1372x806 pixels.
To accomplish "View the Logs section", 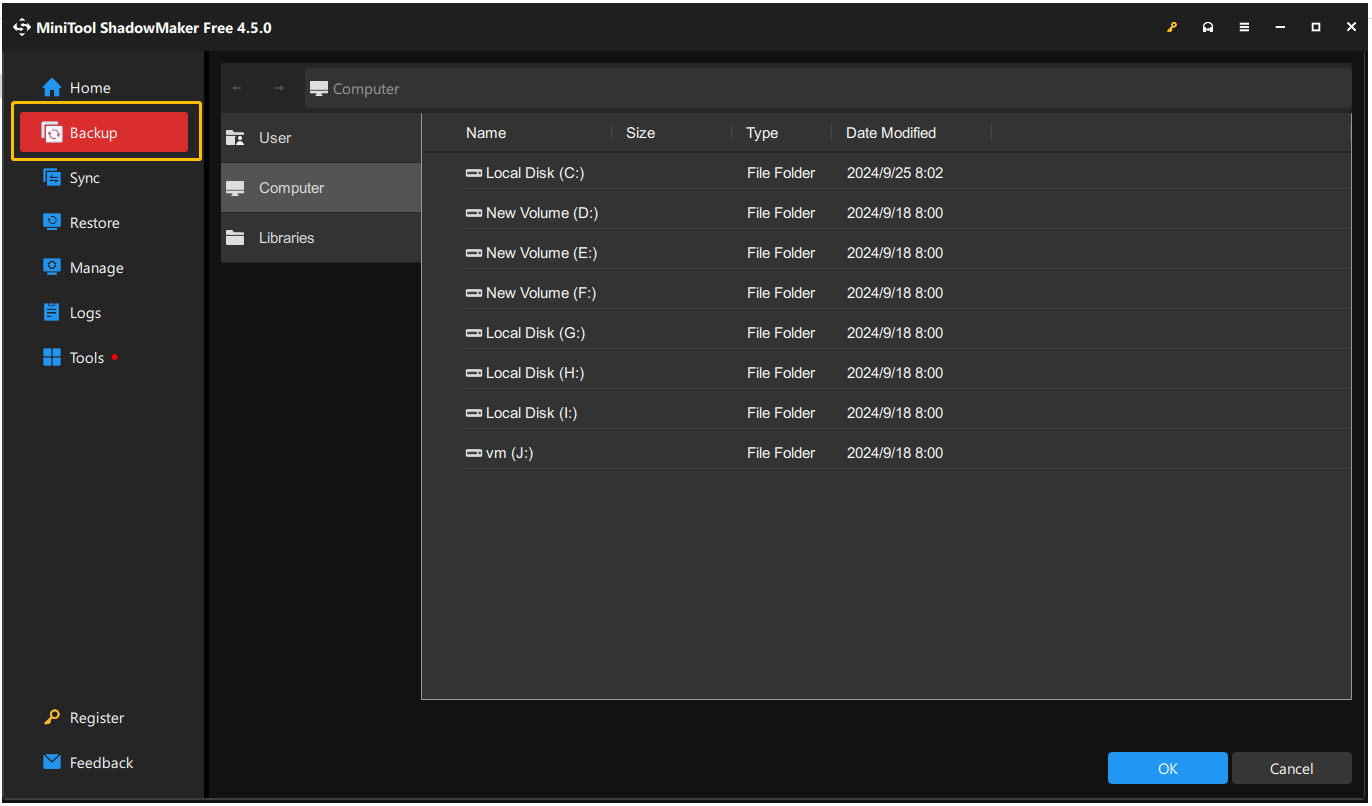I will tap(86, 313).
